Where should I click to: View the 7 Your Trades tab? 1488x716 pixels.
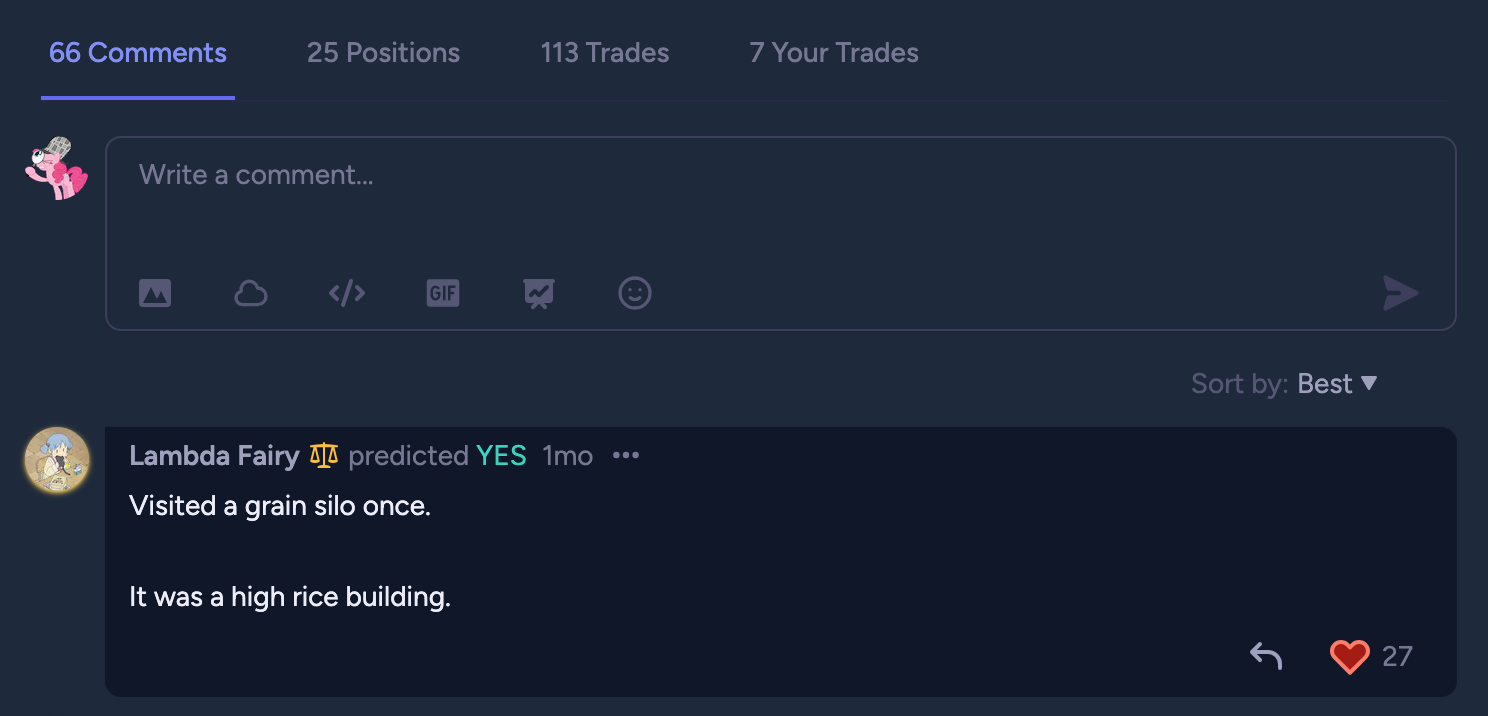coord(834,53)
